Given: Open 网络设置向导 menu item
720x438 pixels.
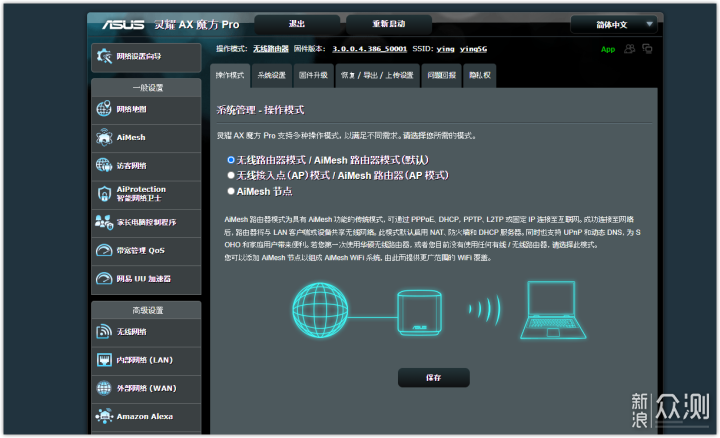Looking at the screenshot, I should click(x=146, y=57).
